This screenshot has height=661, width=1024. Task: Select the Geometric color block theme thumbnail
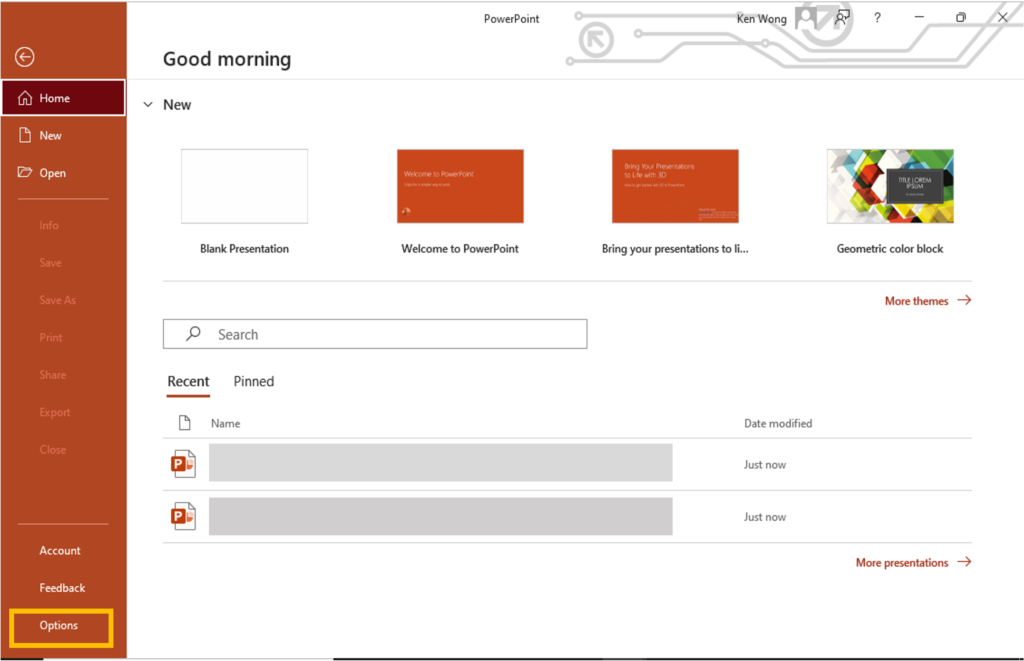[x=890, y=186]
